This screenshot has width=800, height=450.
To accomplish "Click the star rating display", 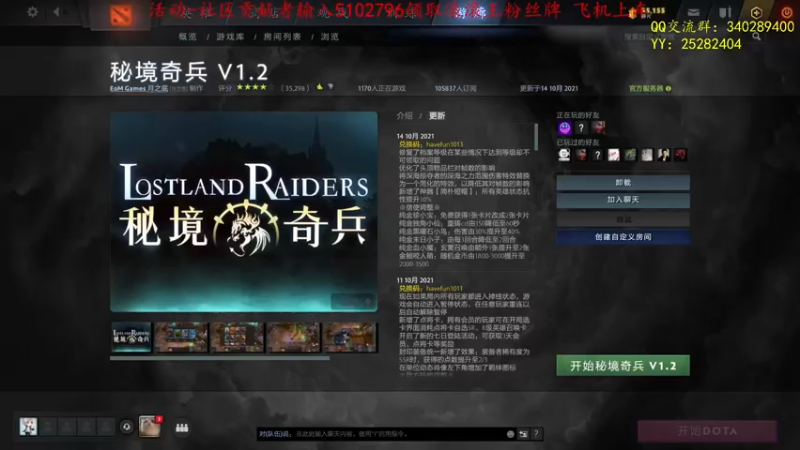I will pyautogui.click(x=255, y=87).
